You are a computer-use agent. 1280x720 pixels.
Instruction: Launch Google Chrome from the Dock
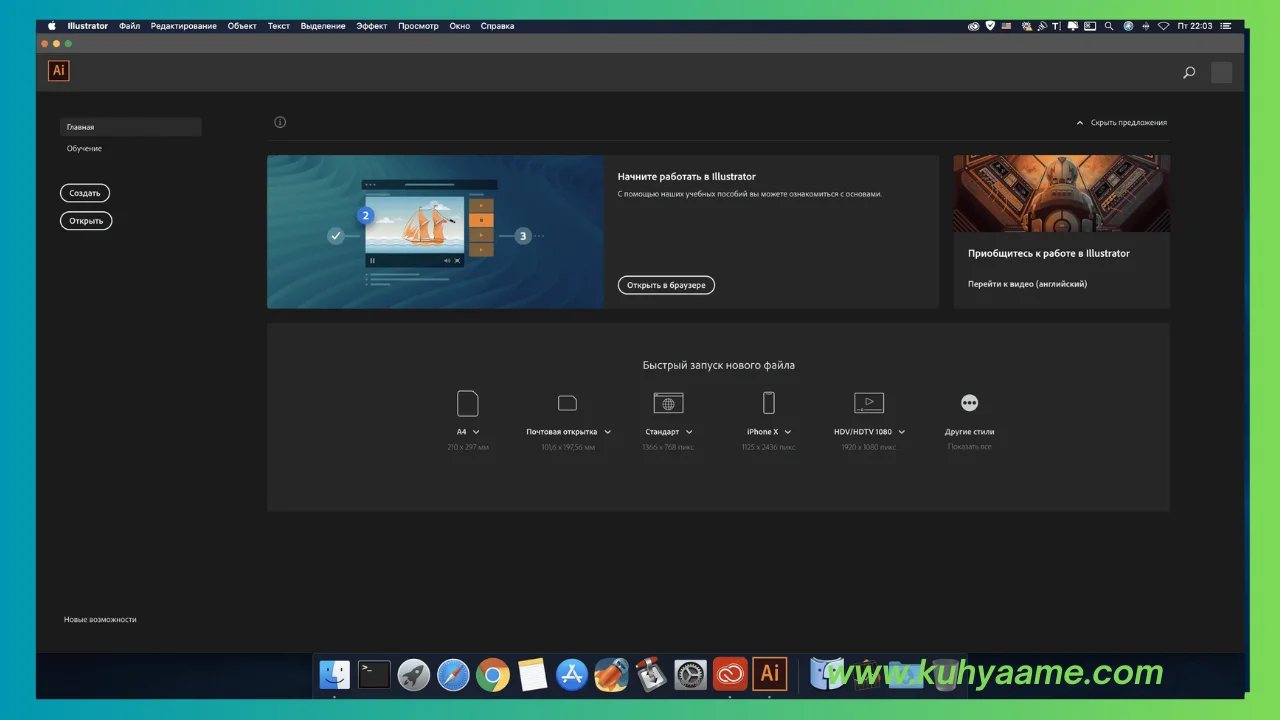(x=492, y=675)
